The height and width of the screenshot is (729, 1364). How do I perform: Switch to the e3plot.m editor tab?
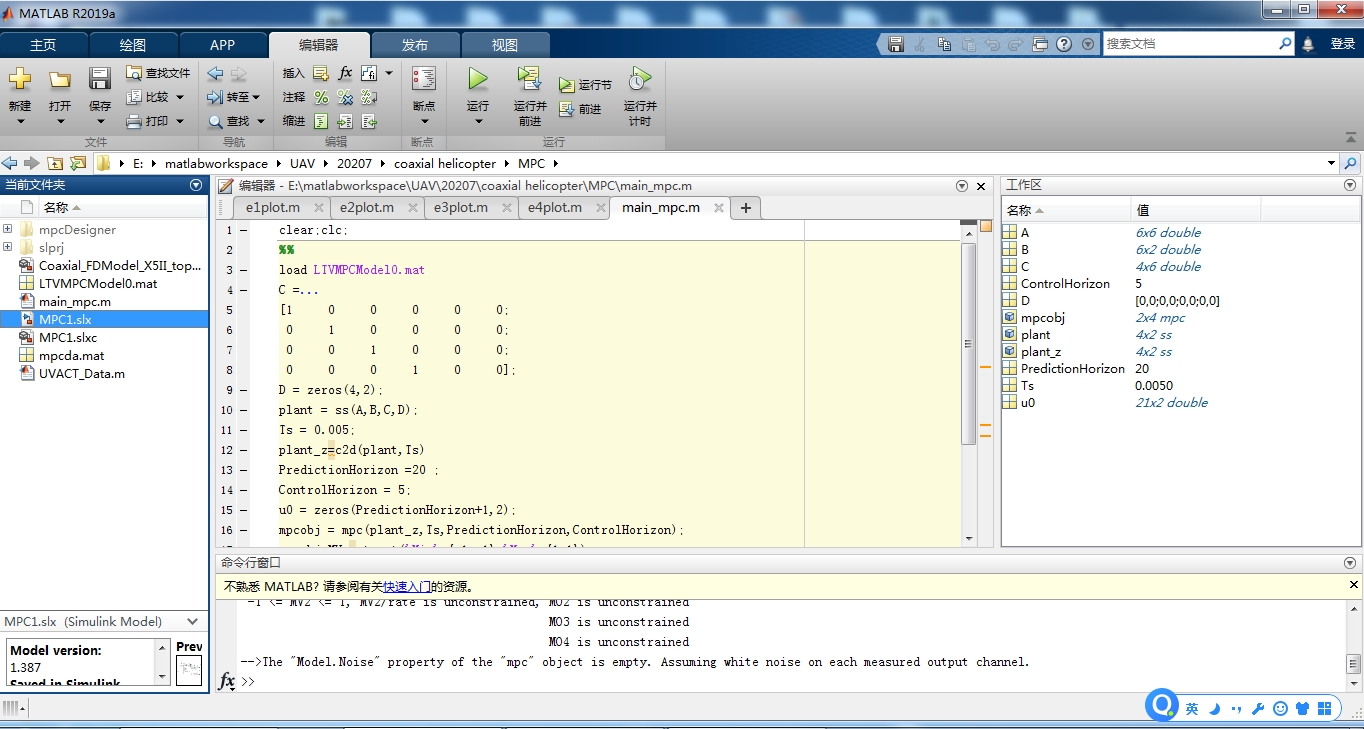461,208
